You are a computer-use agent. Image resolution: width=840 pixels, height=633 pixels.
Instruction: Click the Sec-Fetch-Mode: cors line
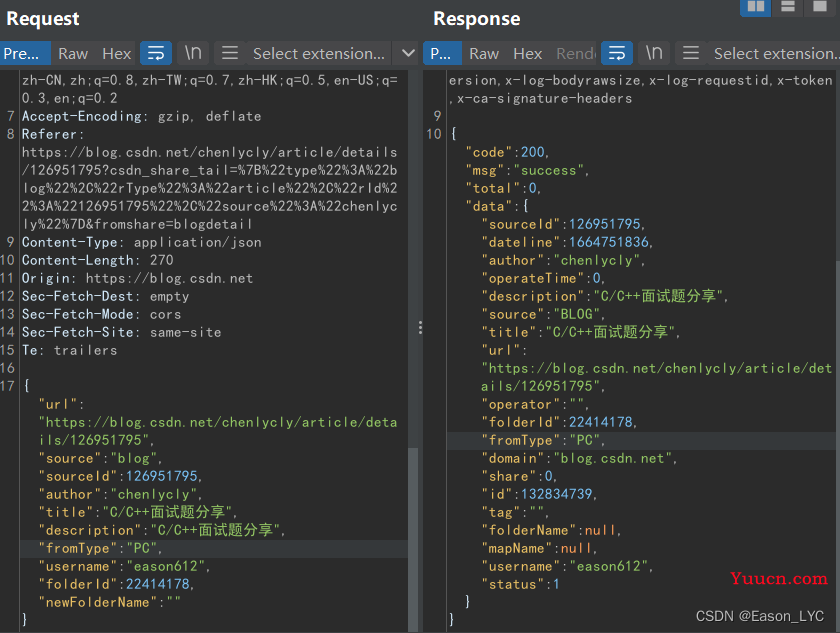[x=101, y=314]
